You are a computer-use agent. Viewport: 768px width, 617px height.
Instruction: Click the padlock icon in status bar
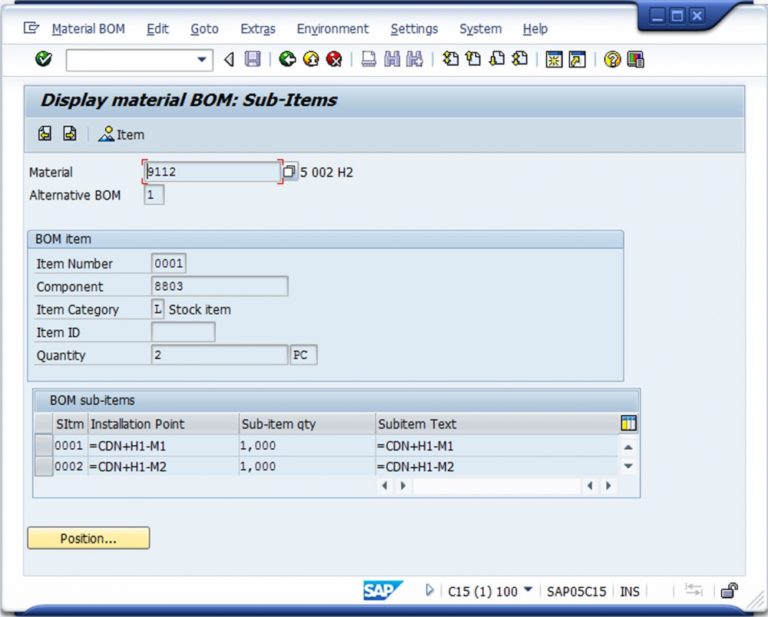click(730, 591)
